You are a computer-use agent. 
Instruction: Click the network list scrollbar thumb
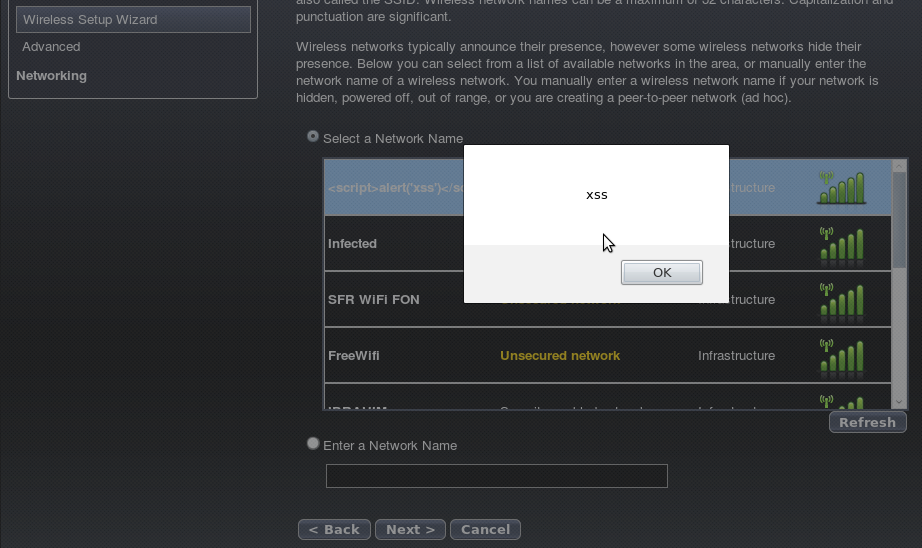899,220
